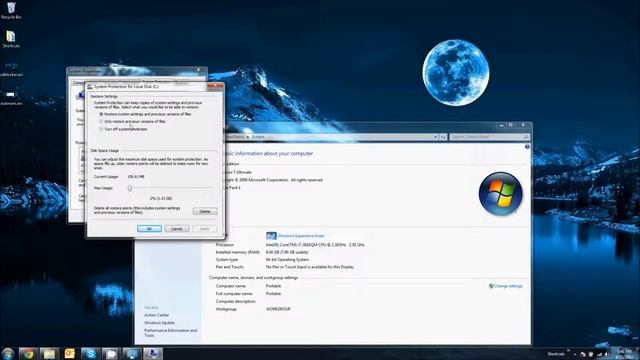Open the network signal icon in tray
The image size is (640, 360).
(599, 354)
